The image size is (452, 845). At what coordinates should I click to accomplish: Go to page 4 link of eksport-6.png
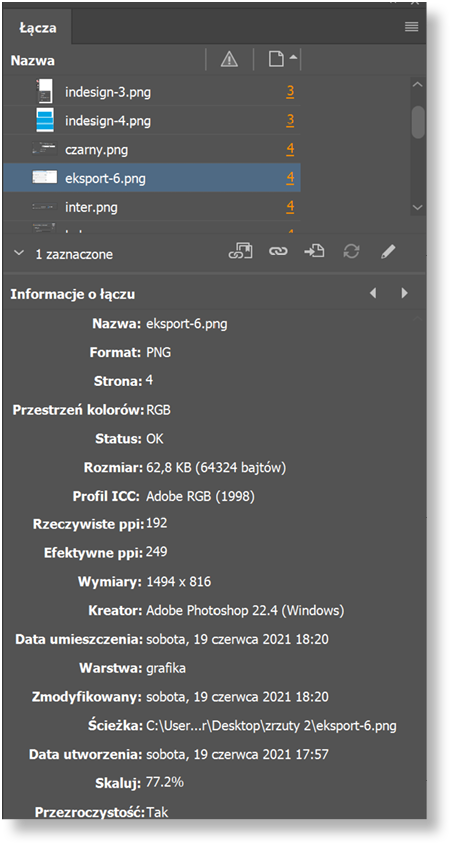point(290,178)
